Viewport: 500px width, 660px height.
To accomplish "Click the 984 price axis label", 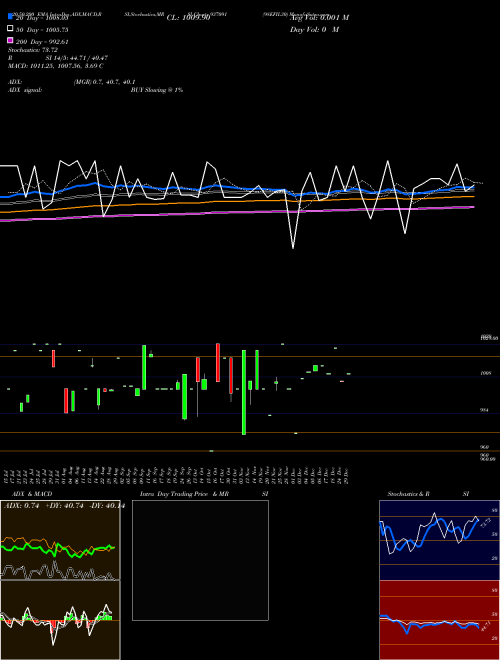I will (485, 410).
